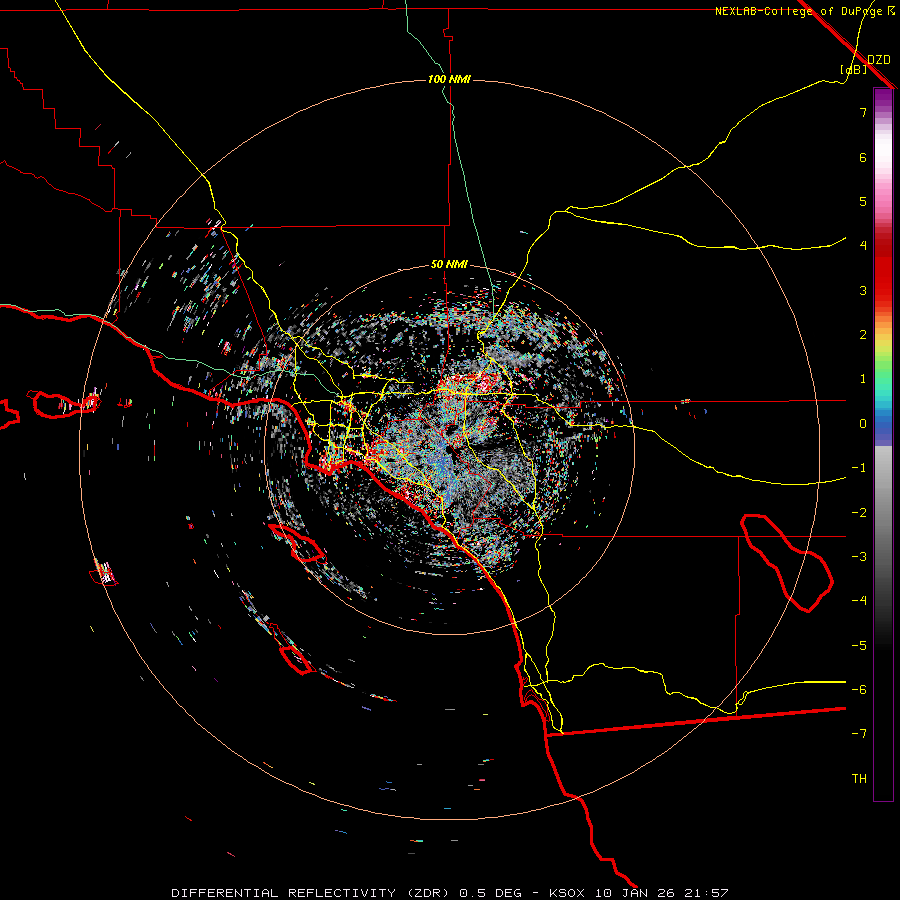
Task: Click the -4 value on the color scale
Action: point(859,601)
